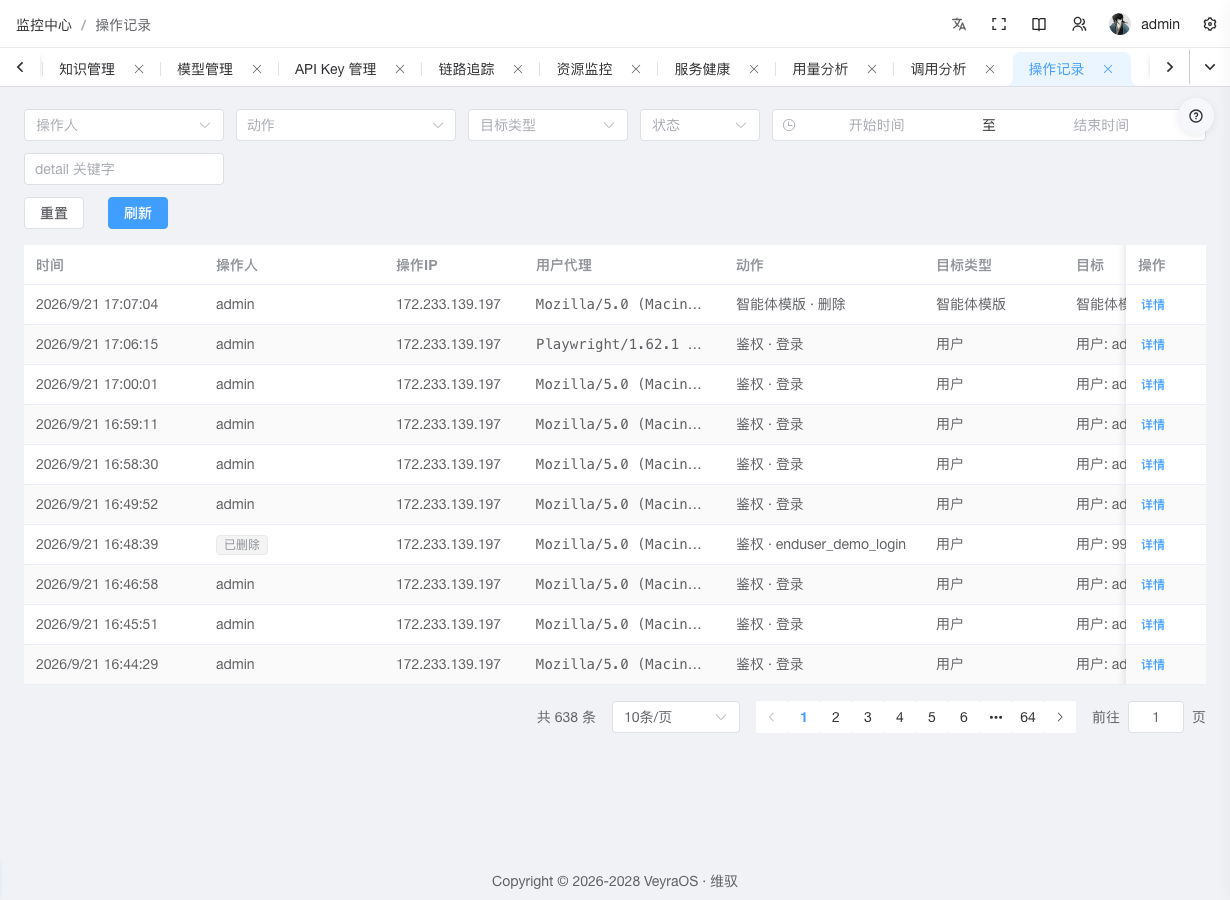The height and width of the screenshot is (900, 1230).
Task: Go to page 2
Action: point(836,717)
